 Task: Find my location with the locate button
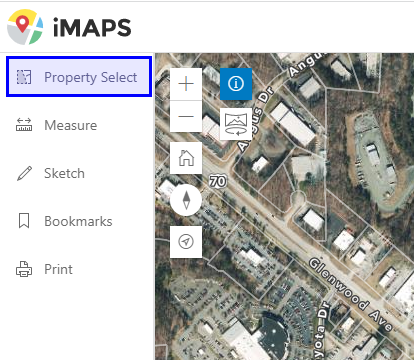(186, 242)
